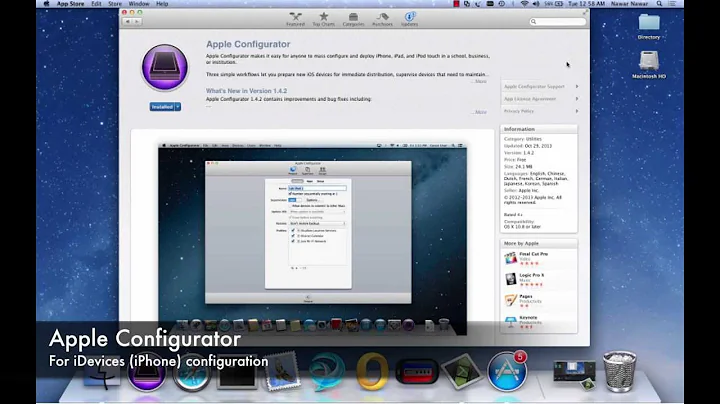Open the Categories section
The height and width of the screenshot is (404, 720).
tap(353, 19)
